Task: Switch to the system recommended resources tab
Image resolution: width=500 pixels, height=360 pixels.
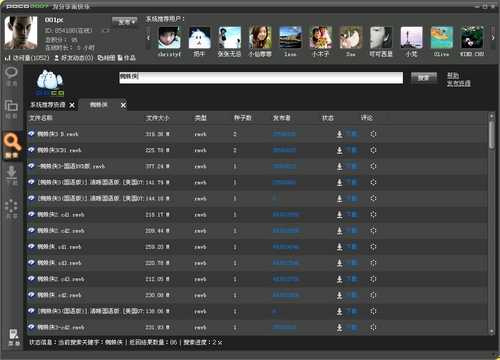Action: tap(48, 105)
